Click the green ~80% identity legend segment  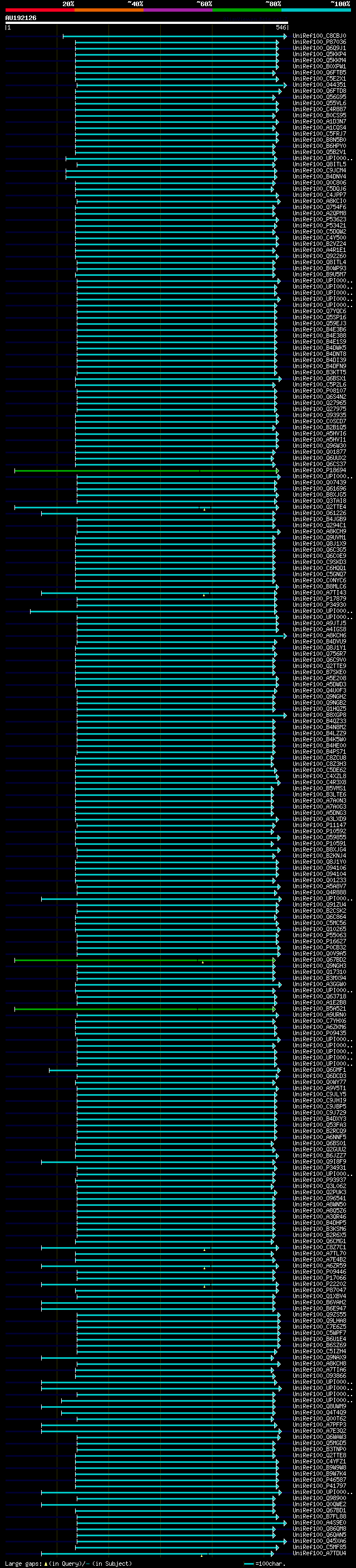(x=247, y=10)
